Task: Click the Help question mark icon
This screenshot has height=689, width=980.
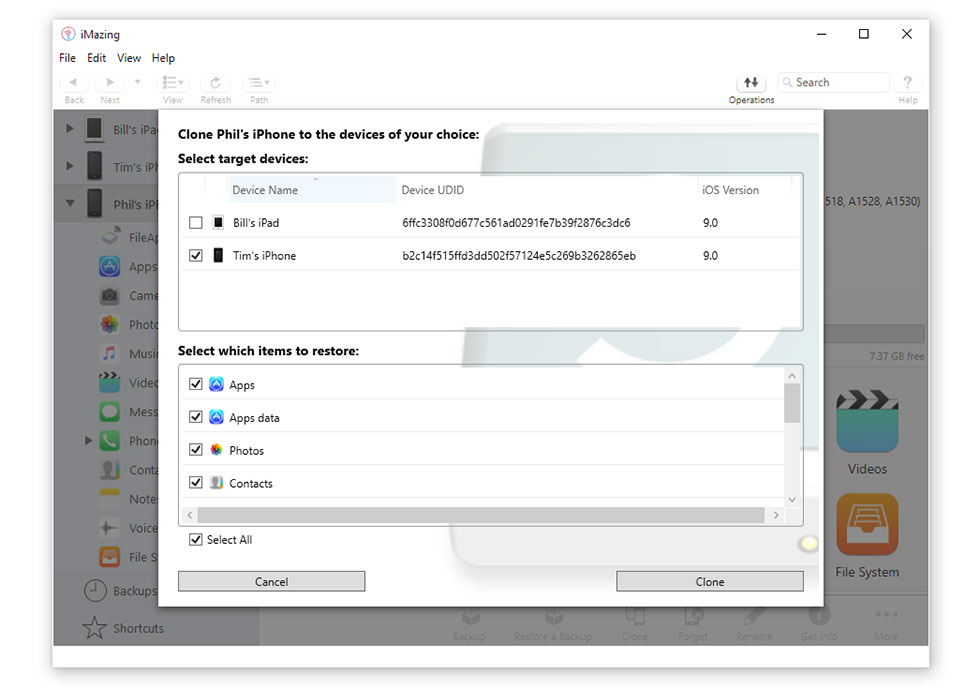Action: pos(907,83)
